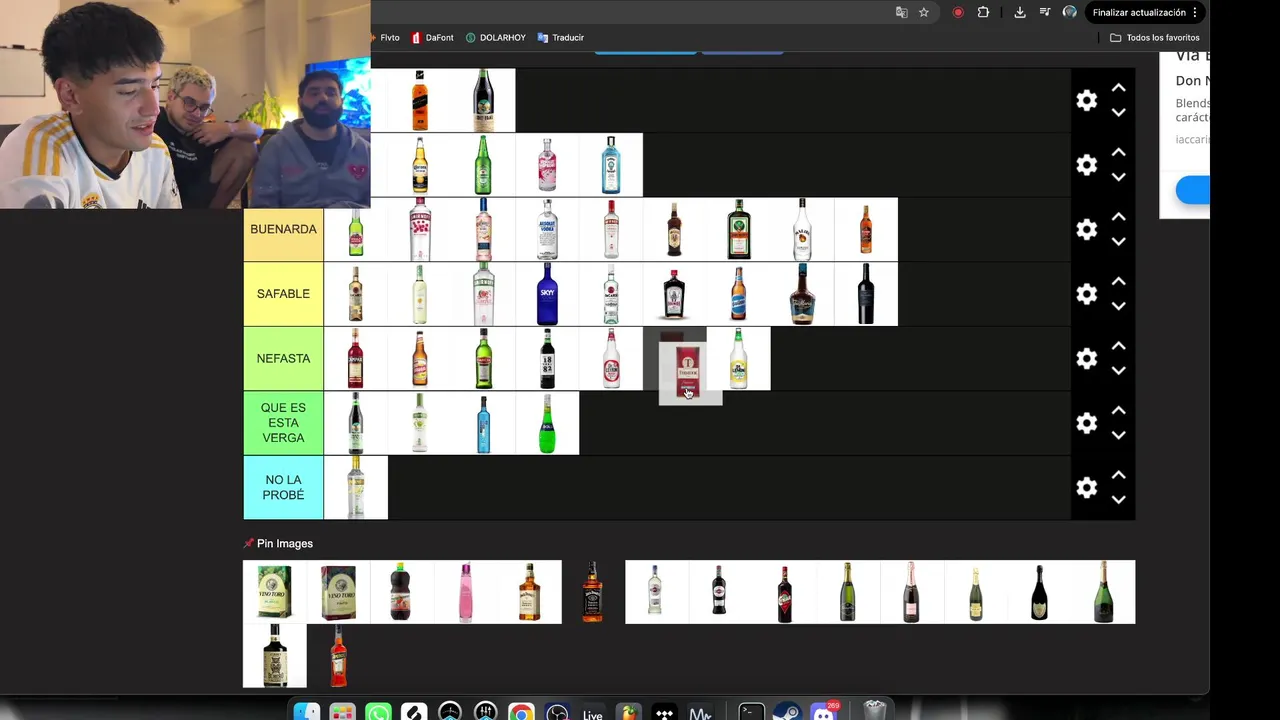Select the bottle in NO LA PROBÉ row
Viewport: 1280px width, 720px height.
click(x=356, y=487)
